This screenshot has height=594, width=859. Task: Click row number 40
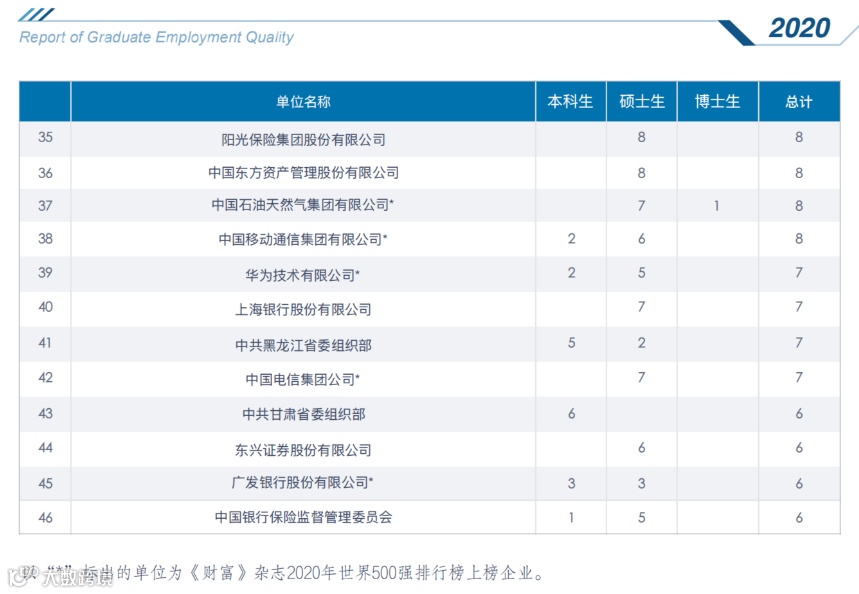45,307
